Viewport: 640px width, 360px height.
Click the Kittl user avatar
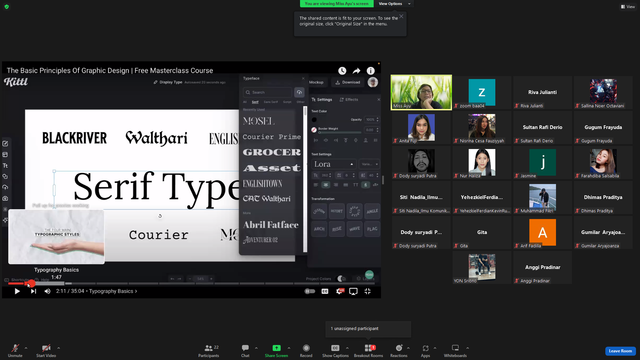tap(373, 82)
